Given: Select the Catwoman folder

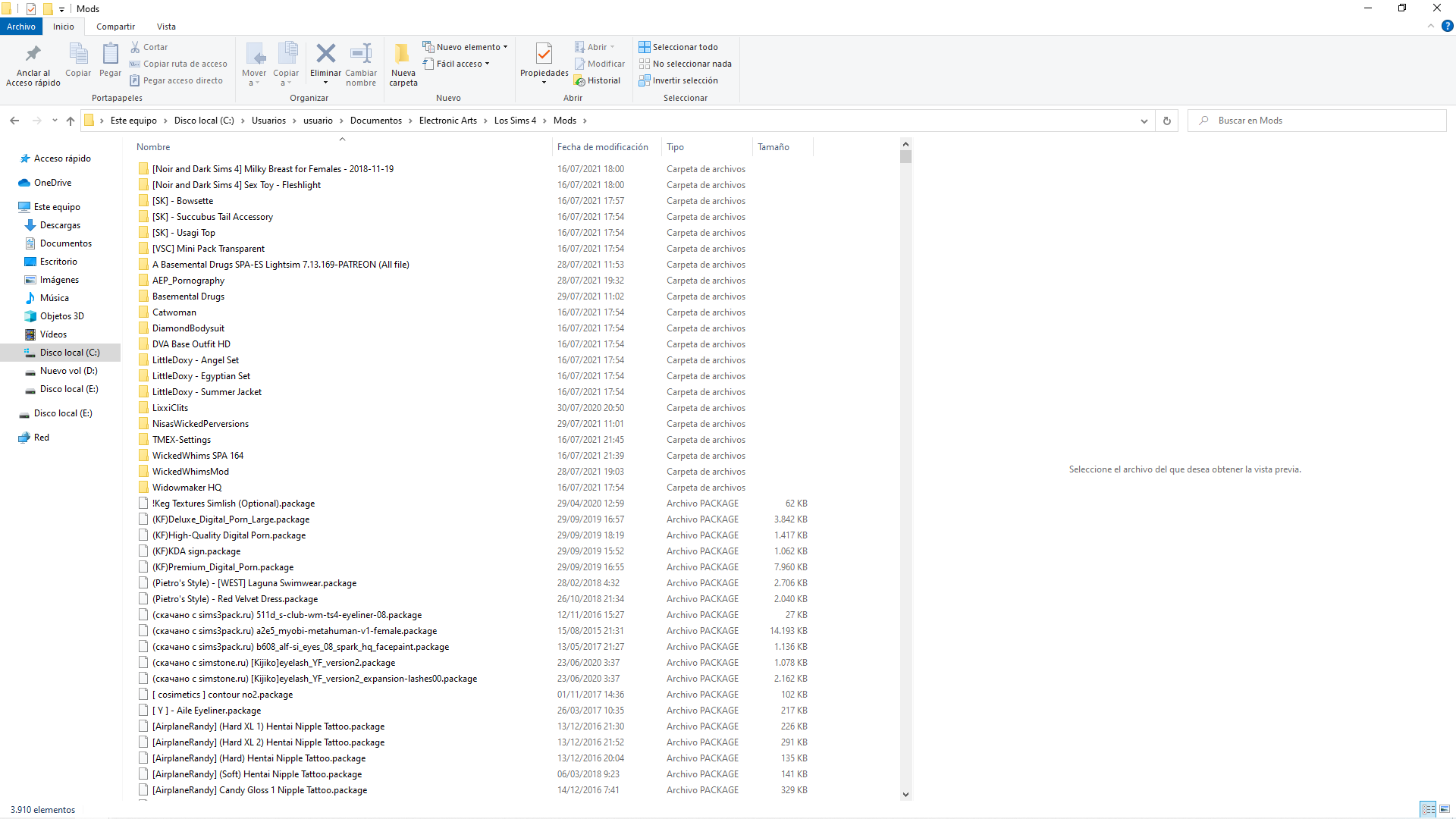Looking at the screenshot, I should tap(174, 312).
